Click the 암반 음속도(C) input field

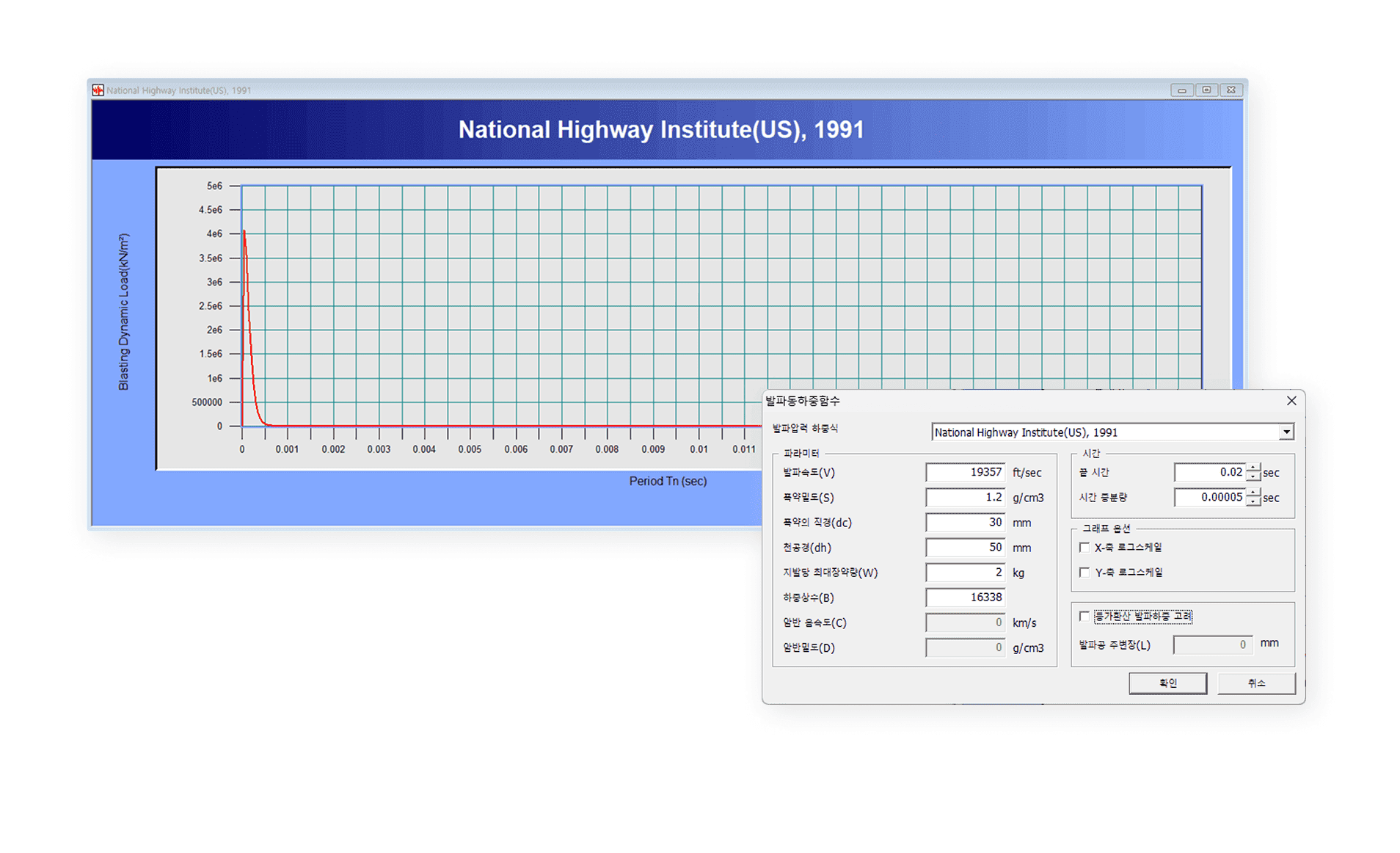point(965,622)
